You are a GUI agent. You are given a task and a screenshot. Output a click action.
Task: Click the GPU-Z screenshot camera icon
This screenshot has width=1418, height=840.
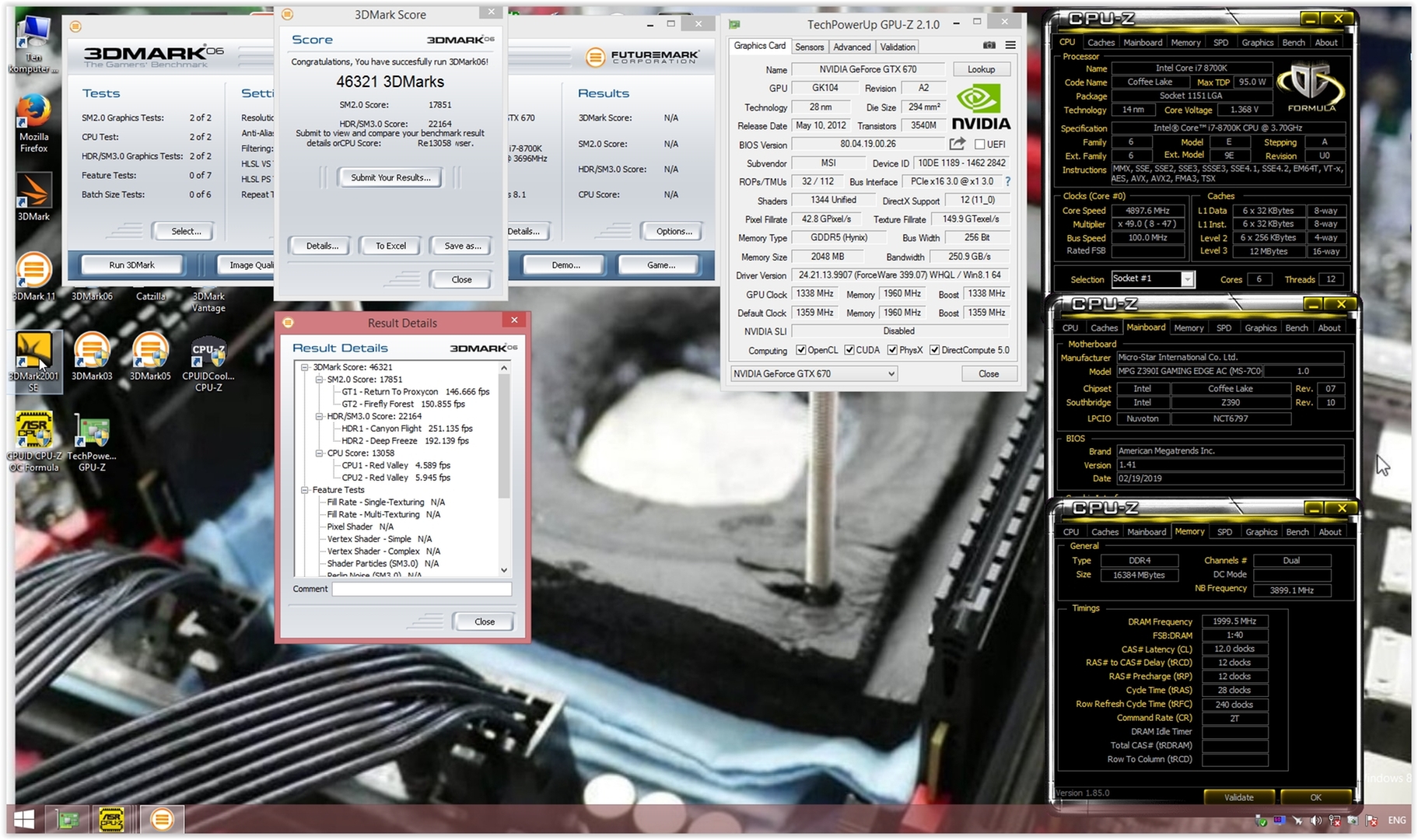coord(989,46)
